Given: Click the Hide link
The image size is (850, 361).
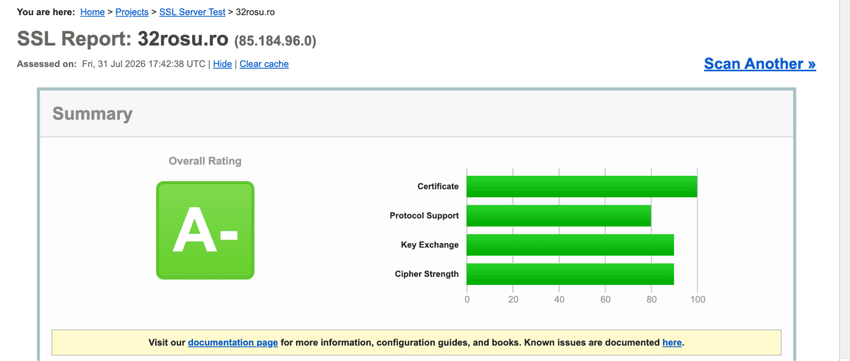Looking at the screenshot, I should tap(222, 64).
